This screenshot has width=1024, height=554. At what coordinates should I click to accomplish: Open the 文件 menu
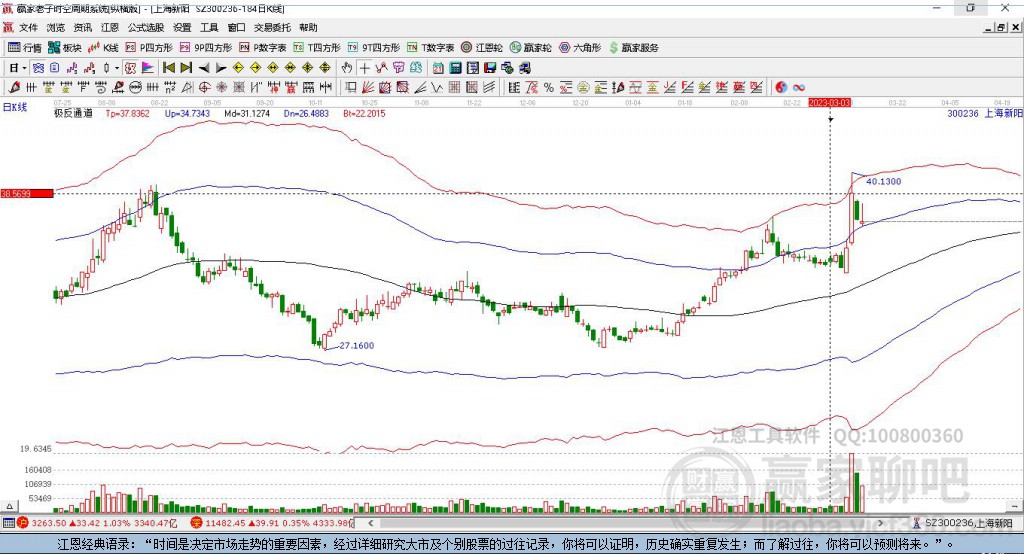point(28,27)
